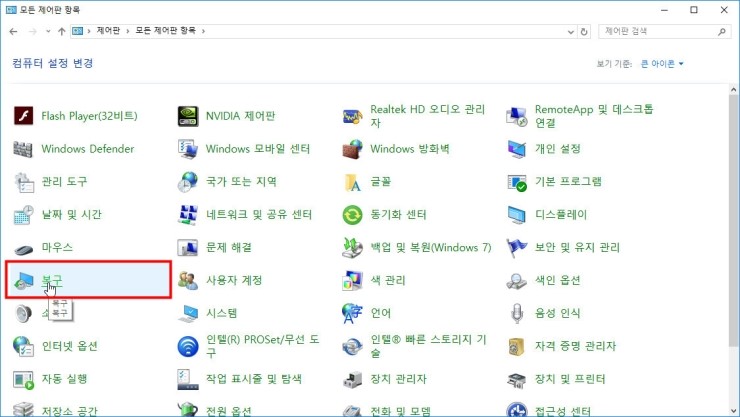Open Realtek HD 오디오 관리자 icon
The image size is (740, 417).
352,116
